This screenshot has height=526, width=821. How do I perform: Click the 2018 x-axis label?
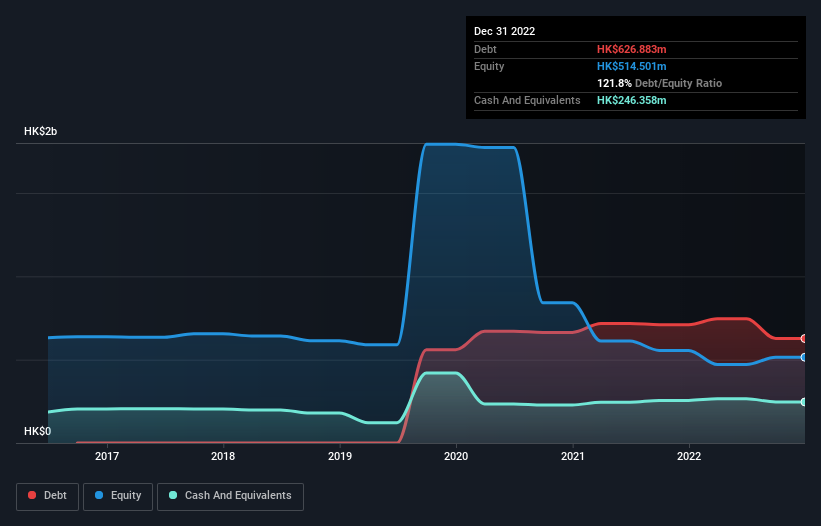tap(223, 456)
